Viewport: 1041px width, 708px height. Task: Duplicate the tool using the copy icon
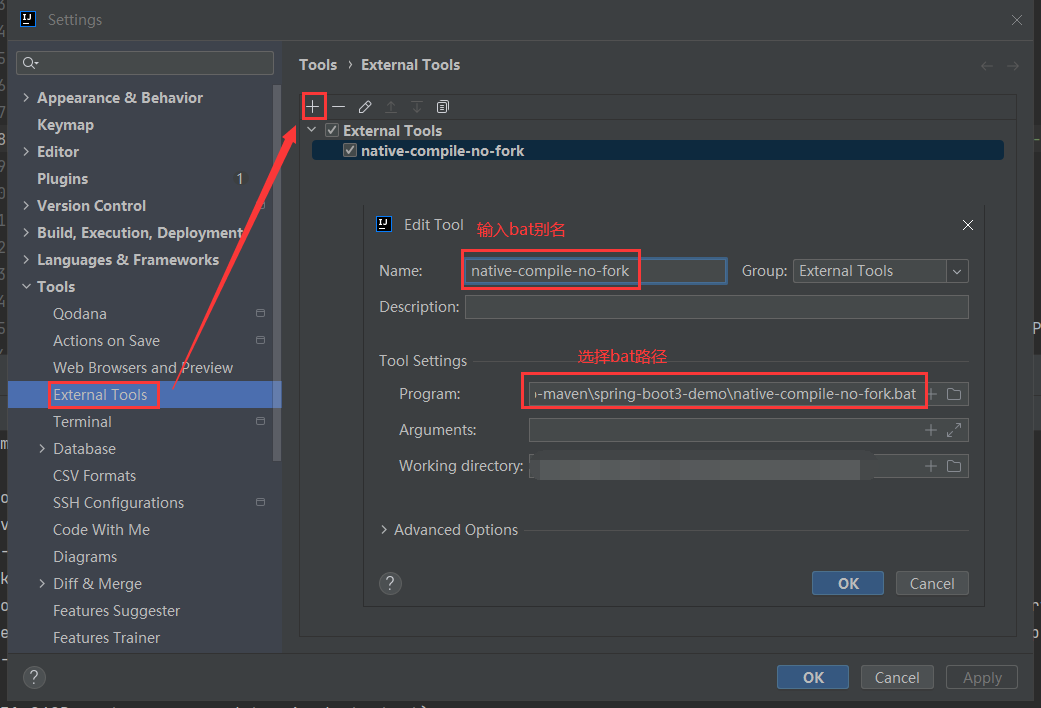pos(442,106)
